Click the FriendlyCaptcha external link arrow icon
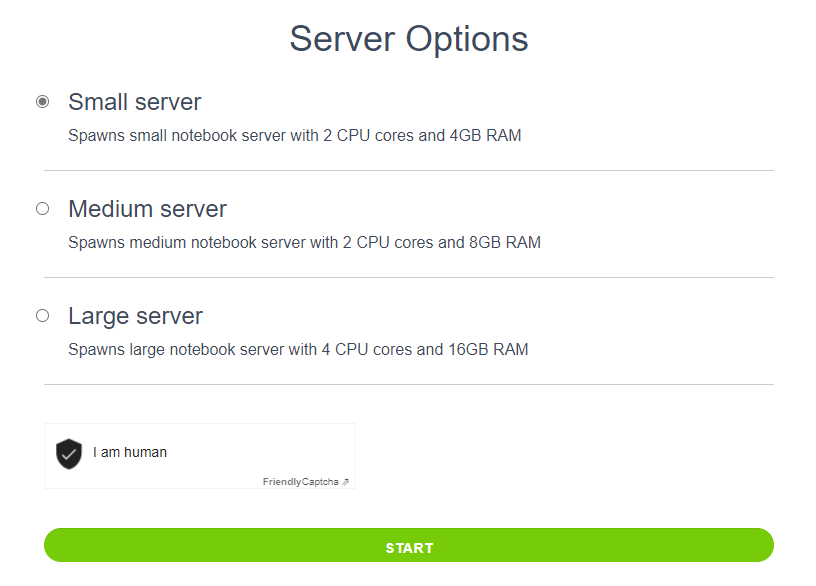The width and height of the screenshot is (816, 586). (x=346, y=482)
